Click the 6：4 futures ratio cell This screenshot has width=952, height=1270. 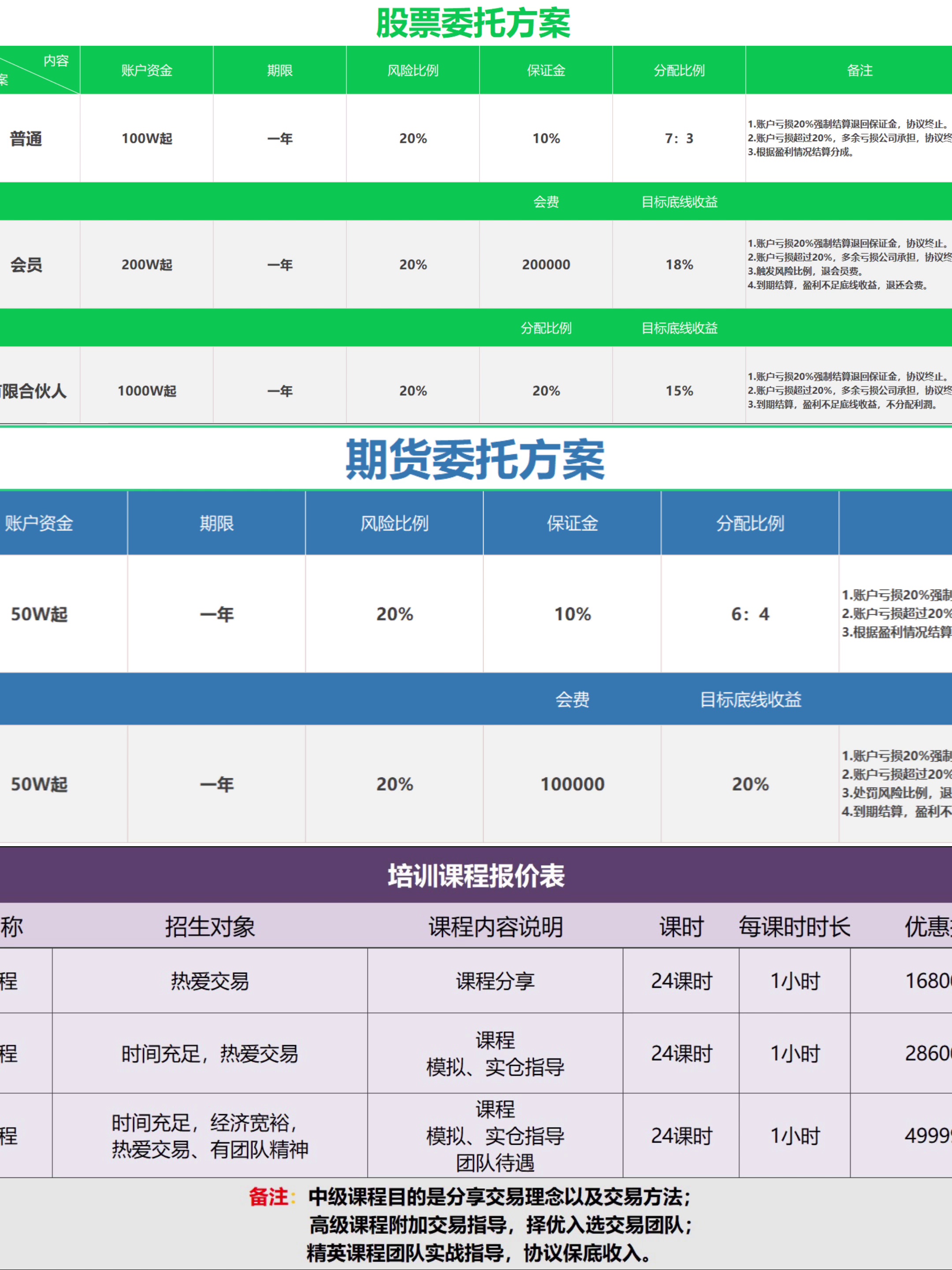tap(749, 614)
